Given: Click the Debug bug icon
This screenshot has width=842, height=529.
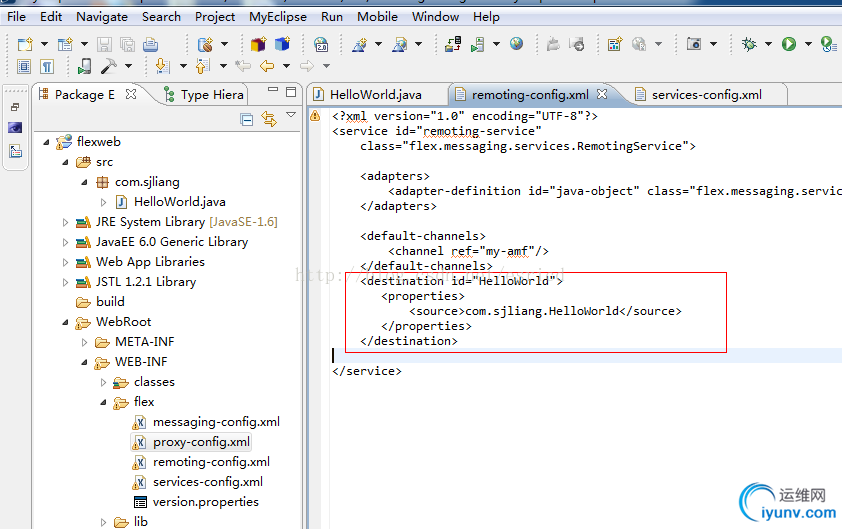Looking at the screenshot, I should point(749,44).
